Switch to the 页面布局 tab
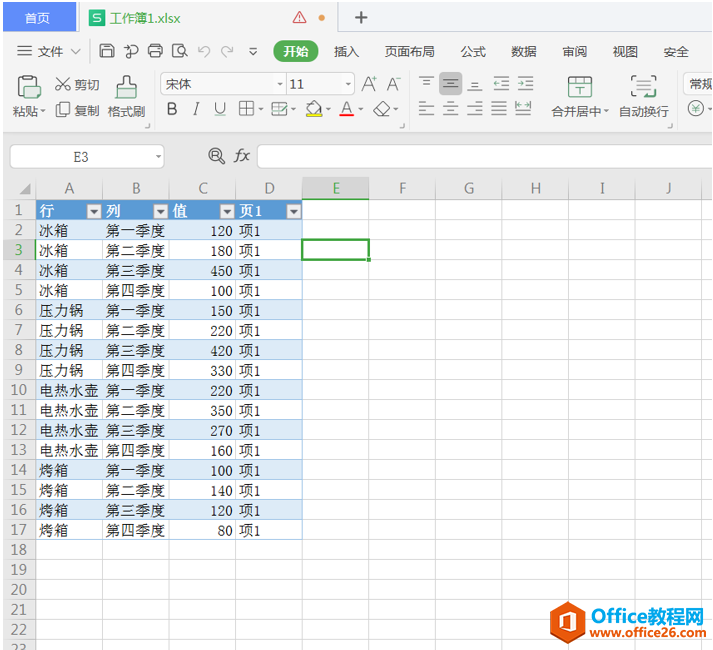713x650 pixels. click(x=410, y=51)
